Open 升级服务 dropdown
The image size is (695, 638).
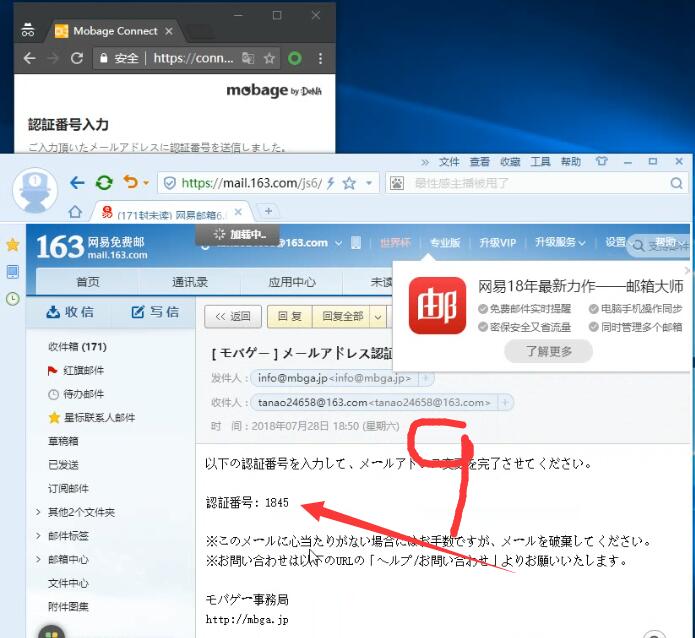[560, 242]
